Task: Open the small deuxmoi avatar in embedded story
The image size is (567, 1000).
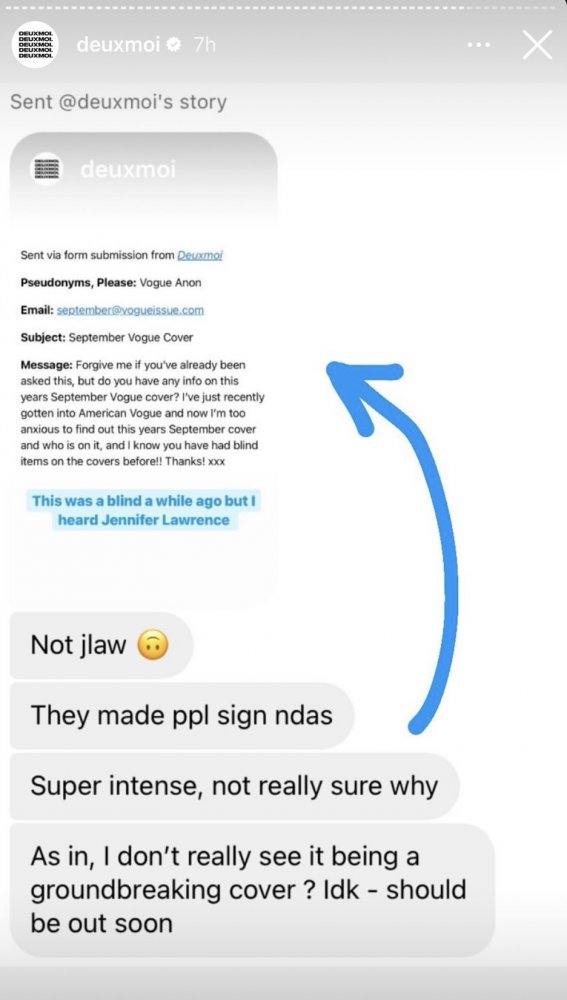Action: click(47, 169)
